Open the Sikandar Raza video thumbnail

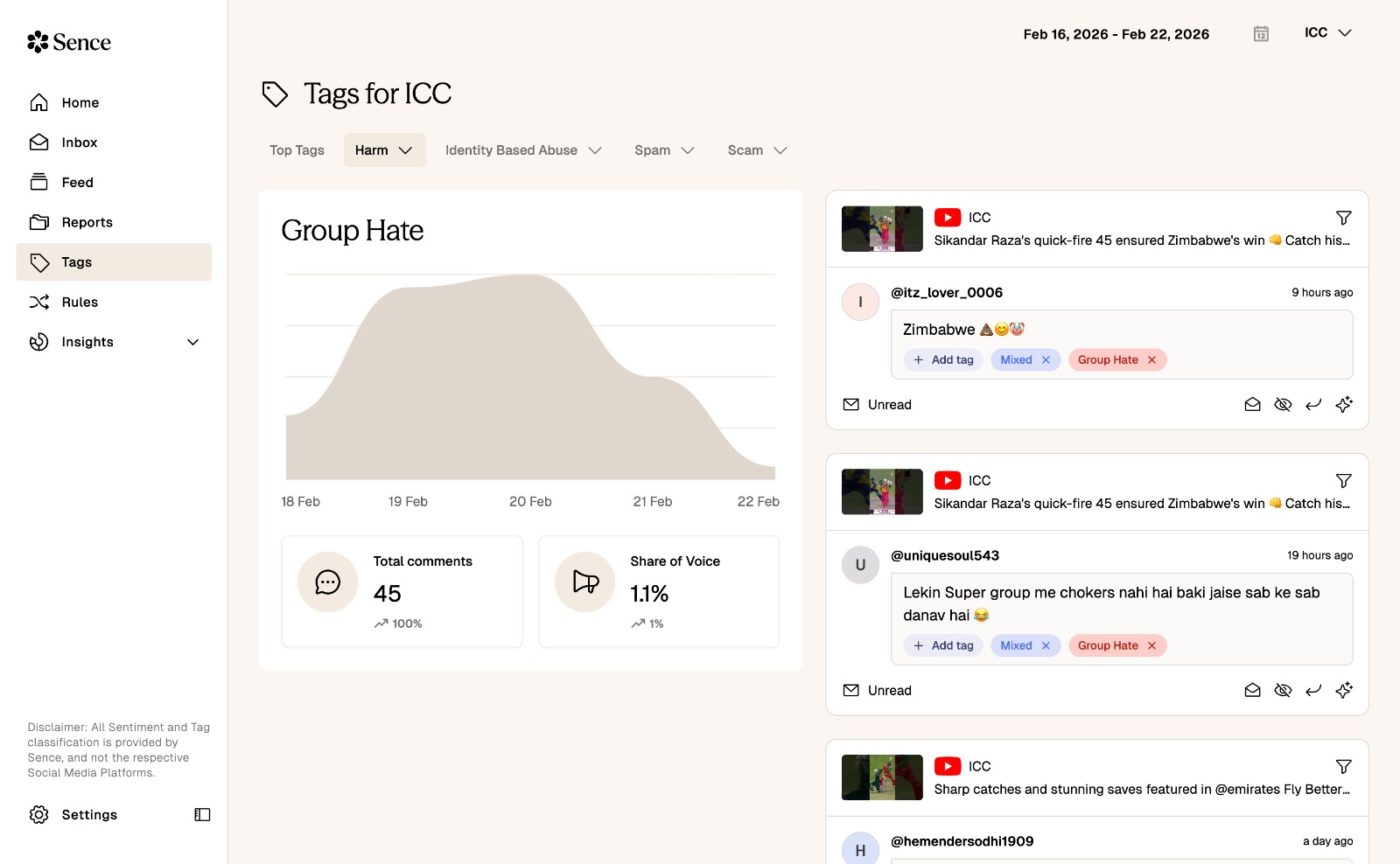[x=882, y=229]
